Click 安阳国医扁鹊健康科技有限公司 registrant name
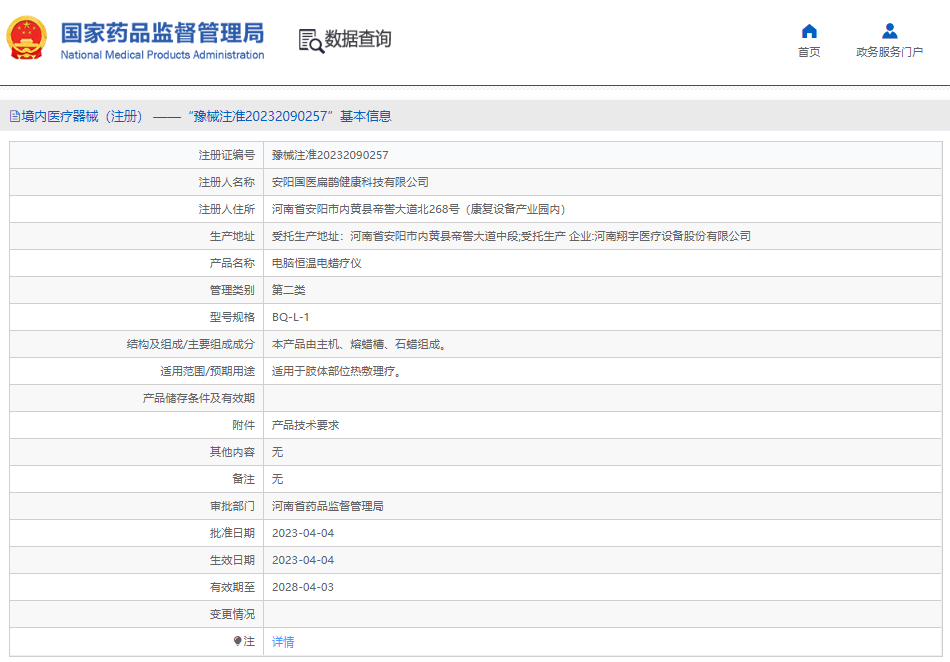This screenshot has height=662, width=950. point(350,182)
